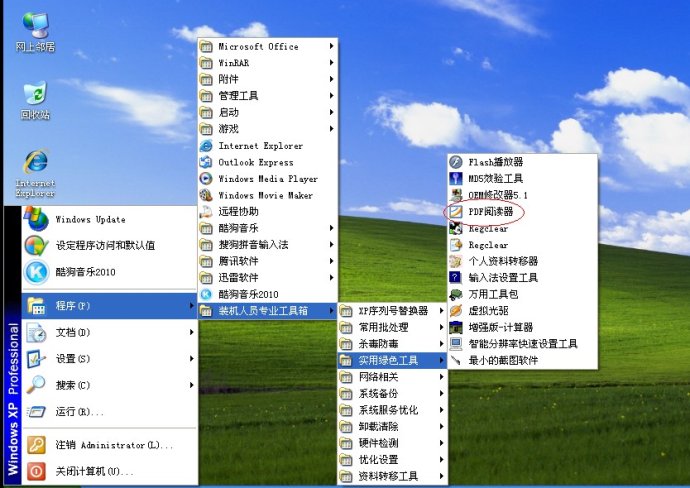The width and height of the screenshot is (690, 488).
Task: Launch 远程协助 remote assistance
Action: click(x=268, y=212)
